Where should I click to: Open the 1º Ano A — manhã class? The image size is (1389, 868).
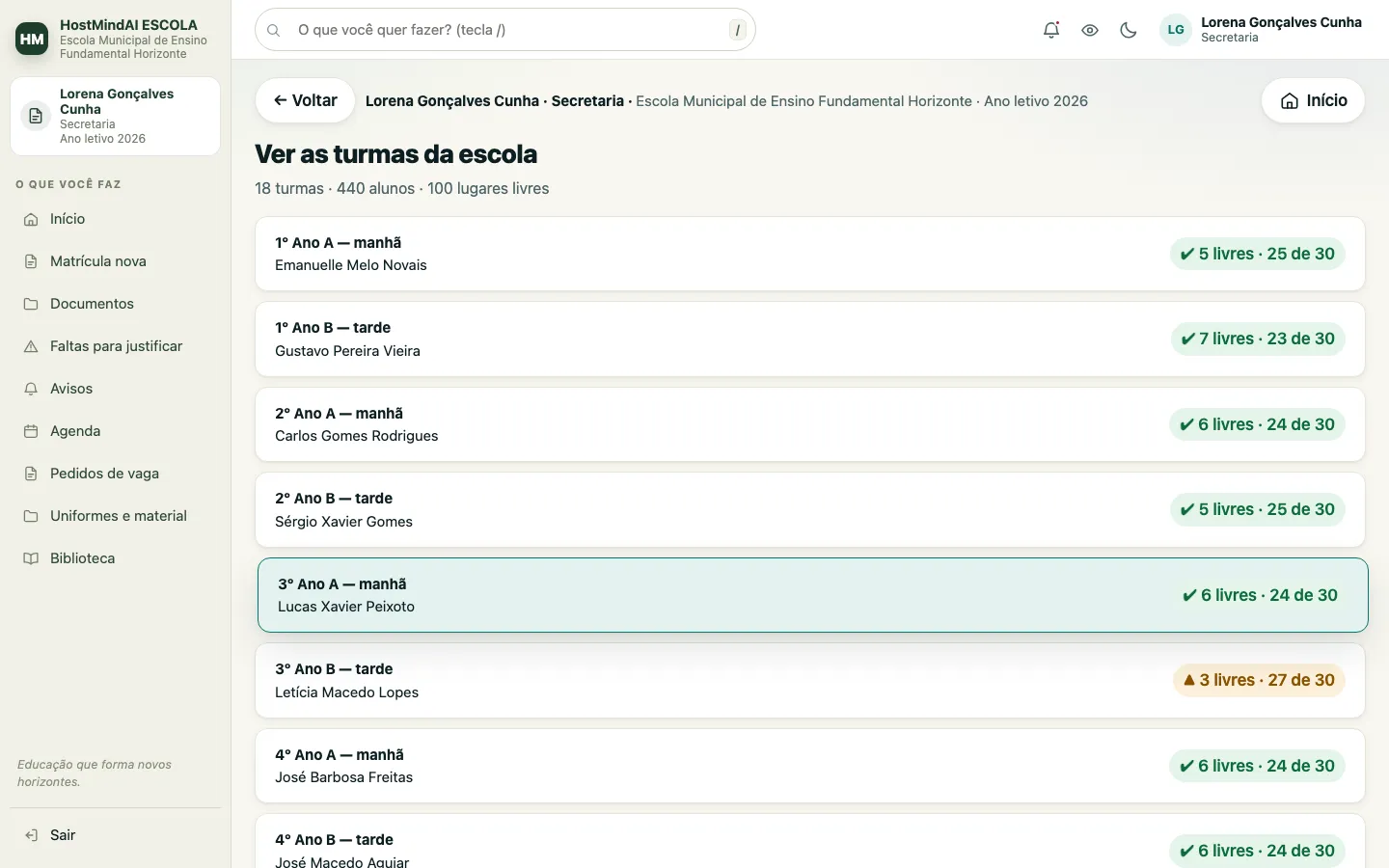pos(810,254)
